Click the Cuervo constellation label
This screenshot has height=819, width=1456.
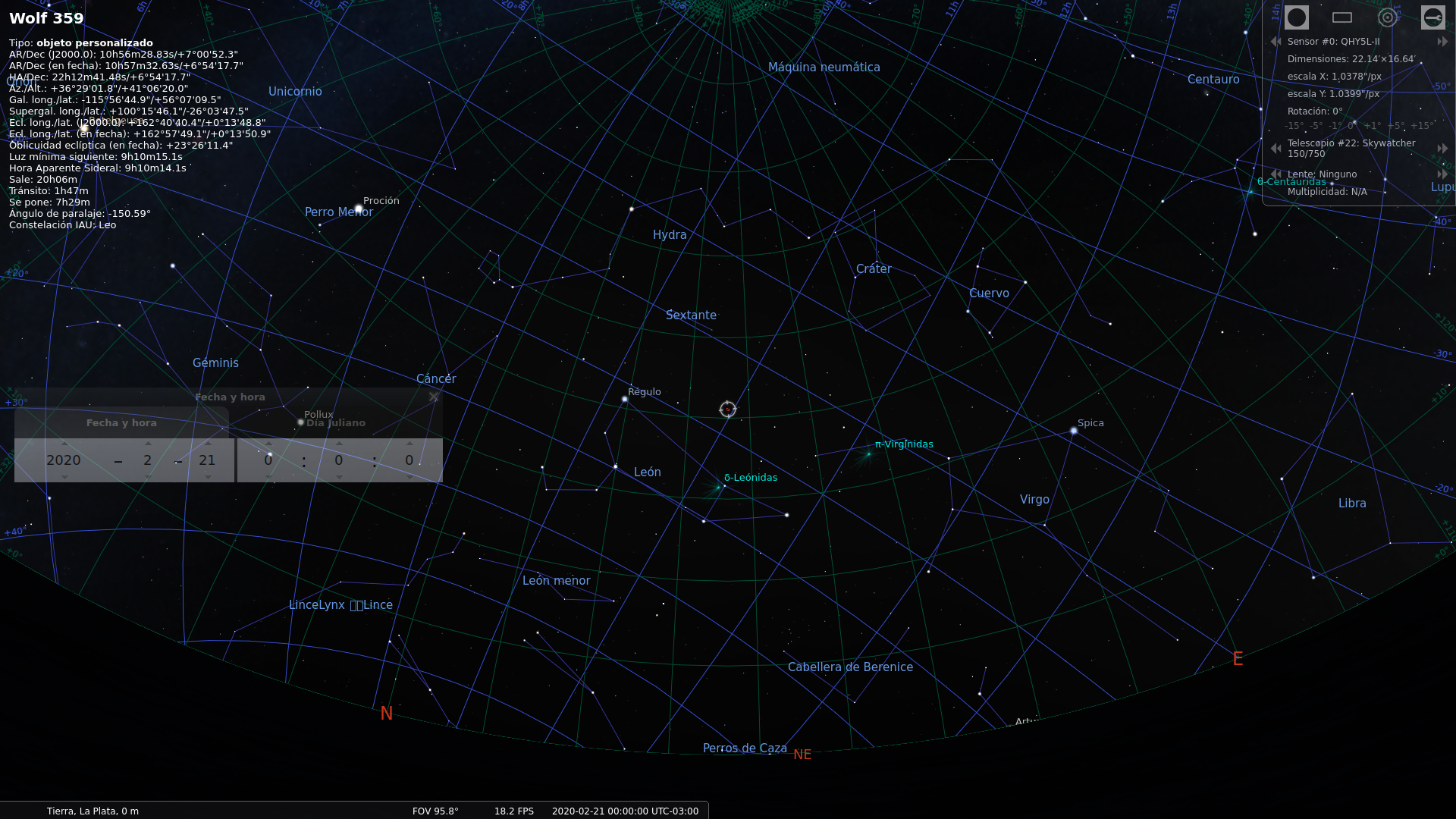989,293
